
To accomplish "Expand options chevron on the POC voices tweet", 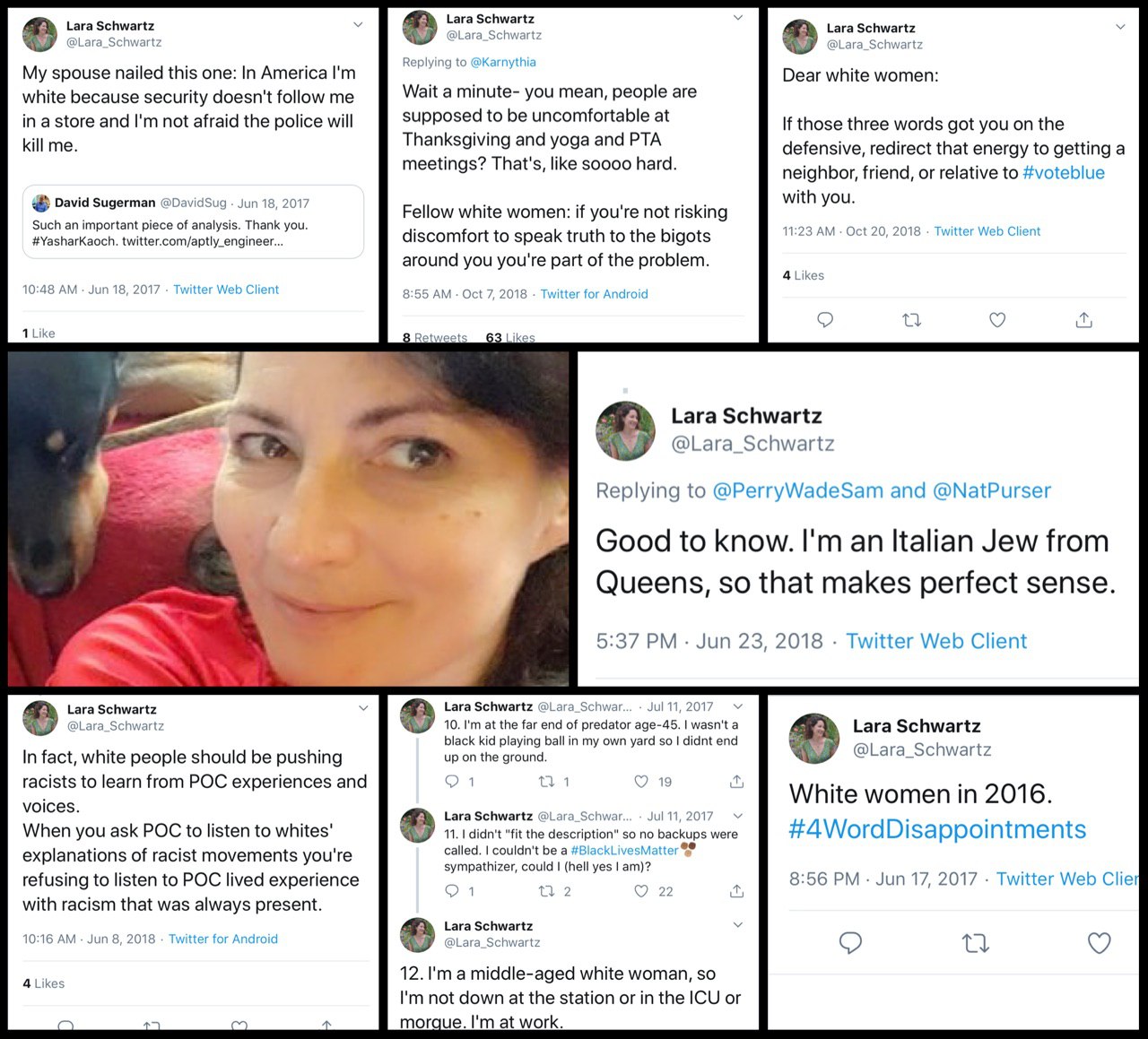I will pyautogui.click(x=363, y=708).
